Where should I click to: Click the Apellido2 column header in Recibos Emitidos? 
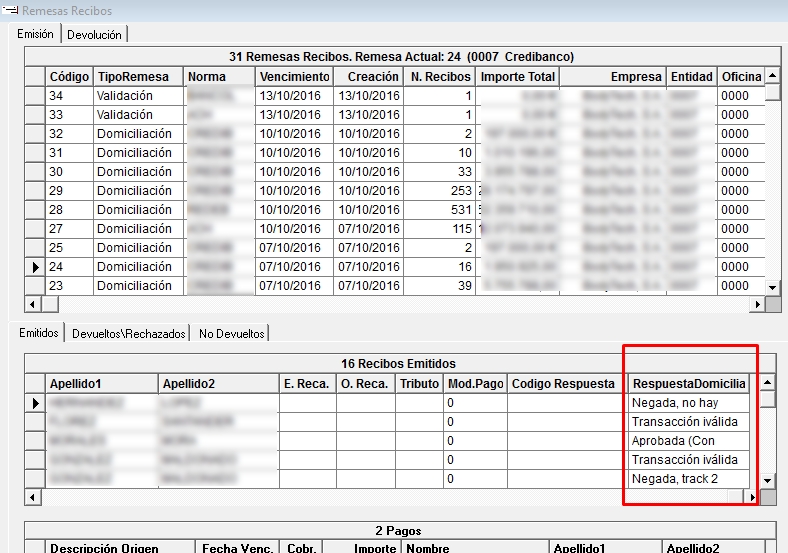[x=219, y=384]
